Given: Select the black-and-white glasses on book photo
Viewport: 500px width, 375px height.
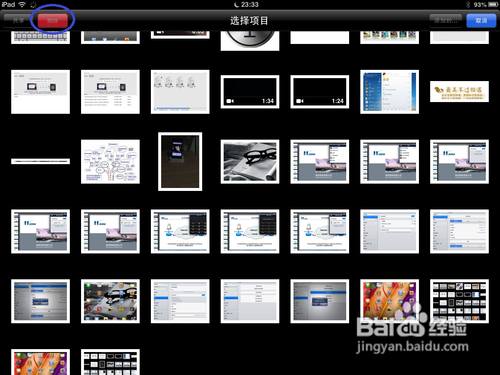Looking at the screenshot, I should [x=250, y=162].
